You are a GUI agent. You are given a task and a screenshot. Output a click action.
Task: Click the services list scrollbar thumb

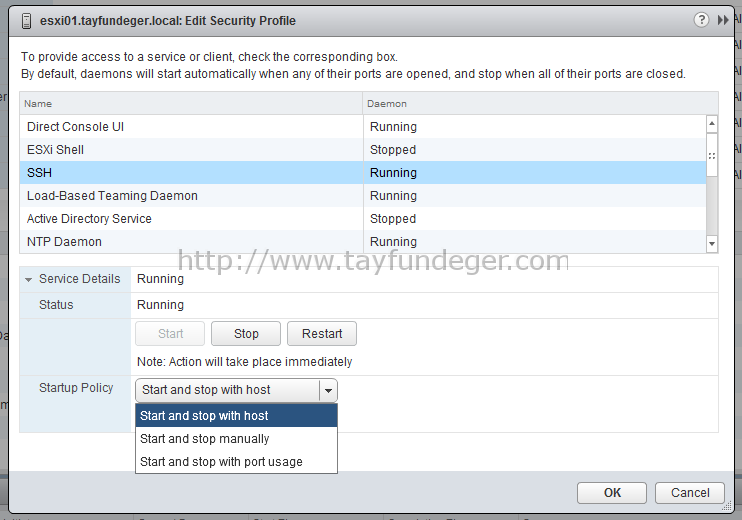711,155
